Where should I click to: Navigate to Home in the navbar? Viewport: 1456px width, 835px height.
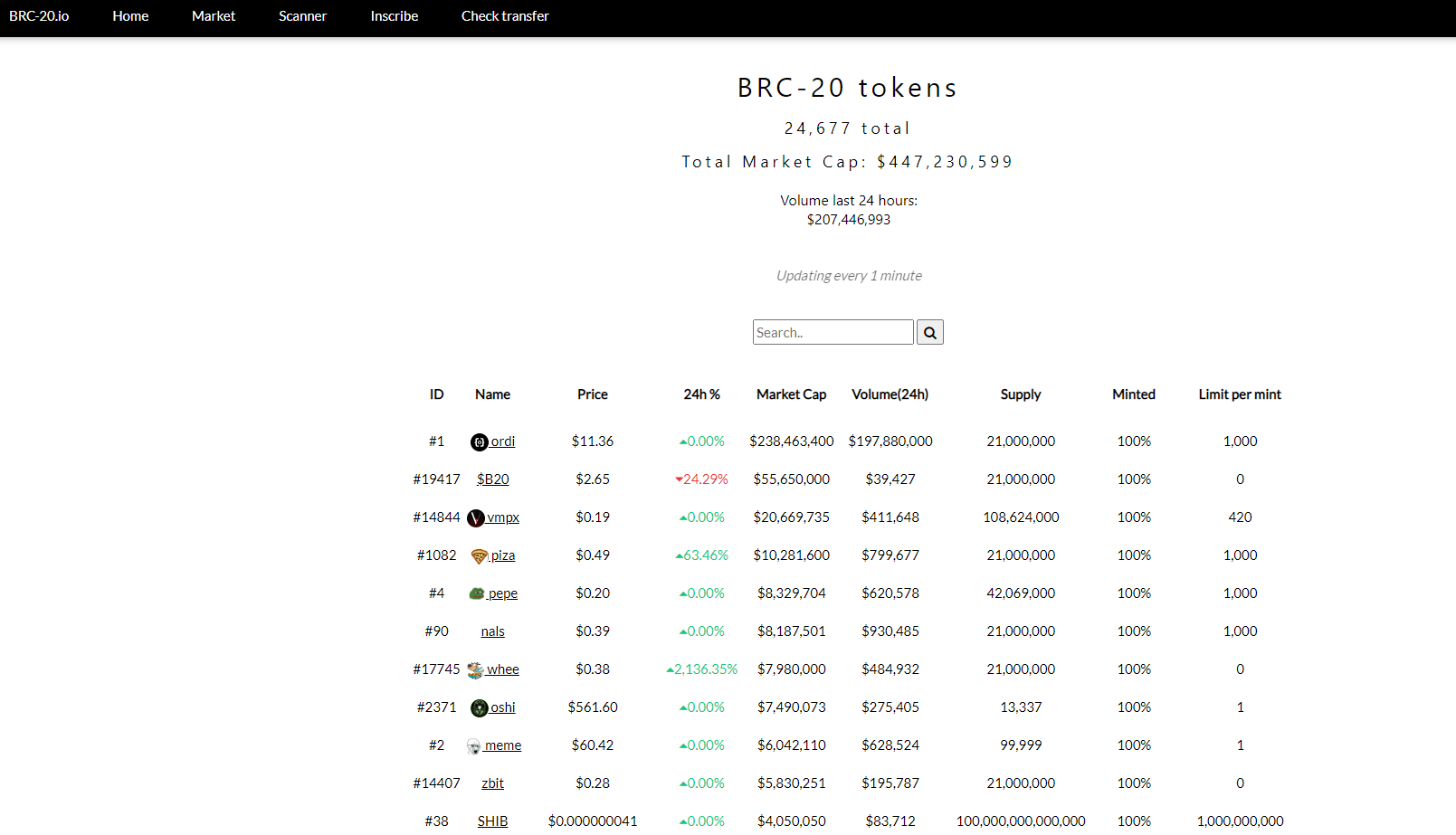coord(130,16)
